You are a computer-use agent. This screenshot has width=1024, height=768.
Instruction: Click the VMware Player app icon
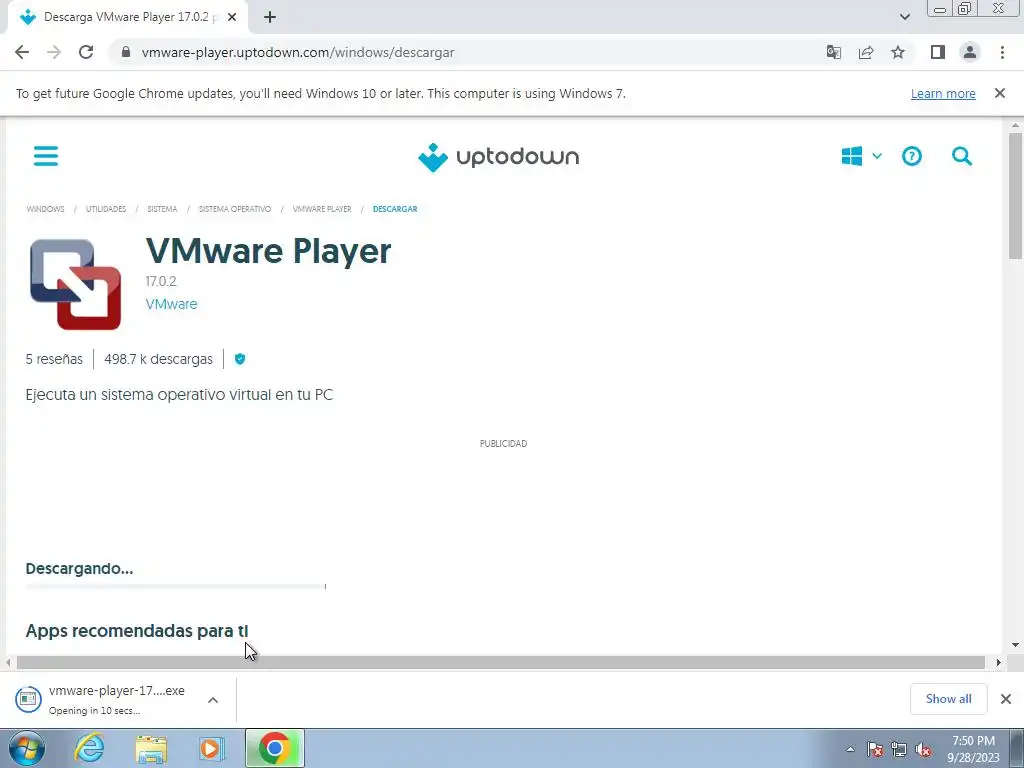[x=75, y=284]
